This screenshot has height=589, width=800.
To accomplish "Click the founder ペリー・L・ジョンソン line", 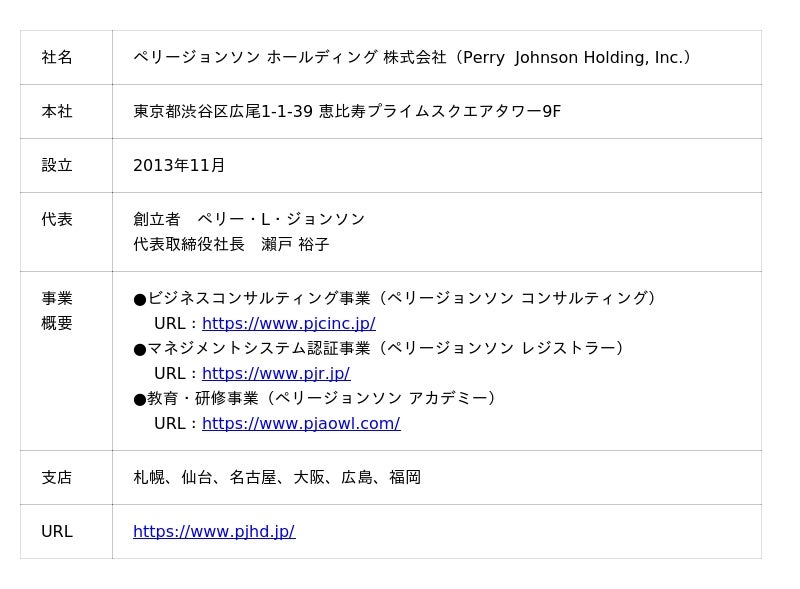I will 249,219.
